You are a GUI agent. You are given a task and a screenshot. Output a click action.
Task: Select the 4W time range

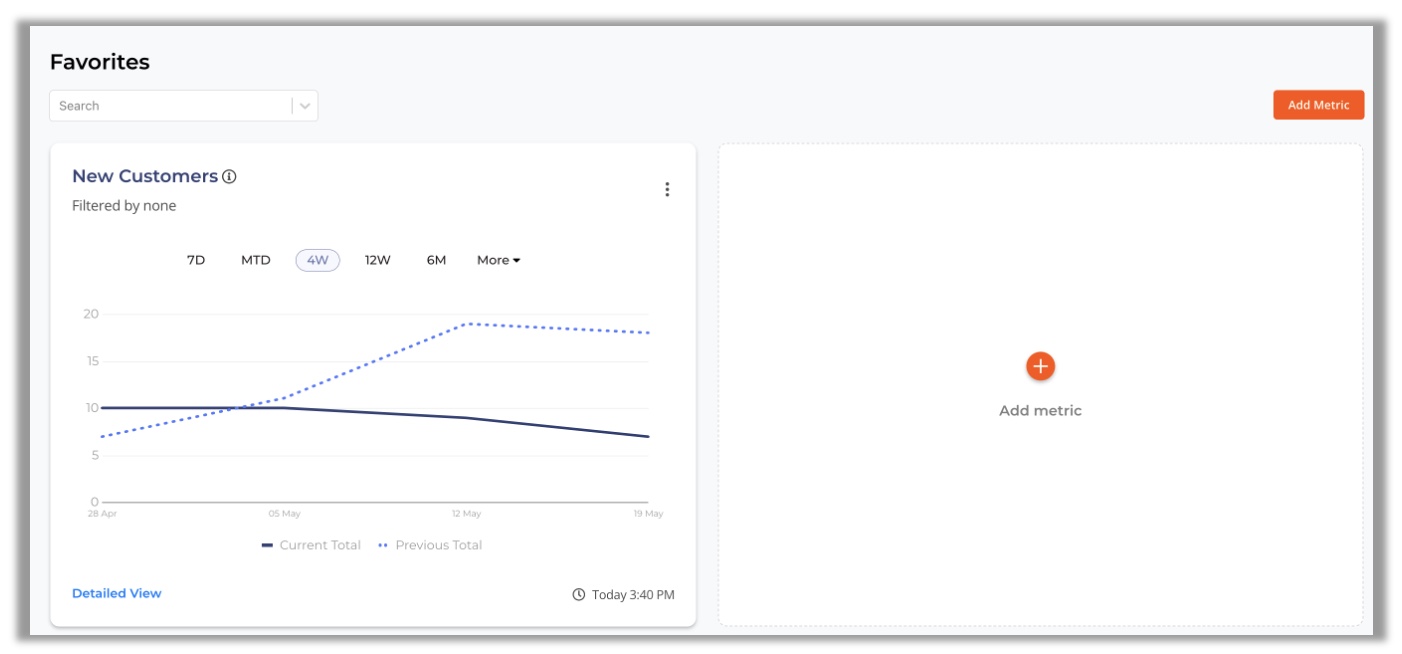[x=318, y=260]
